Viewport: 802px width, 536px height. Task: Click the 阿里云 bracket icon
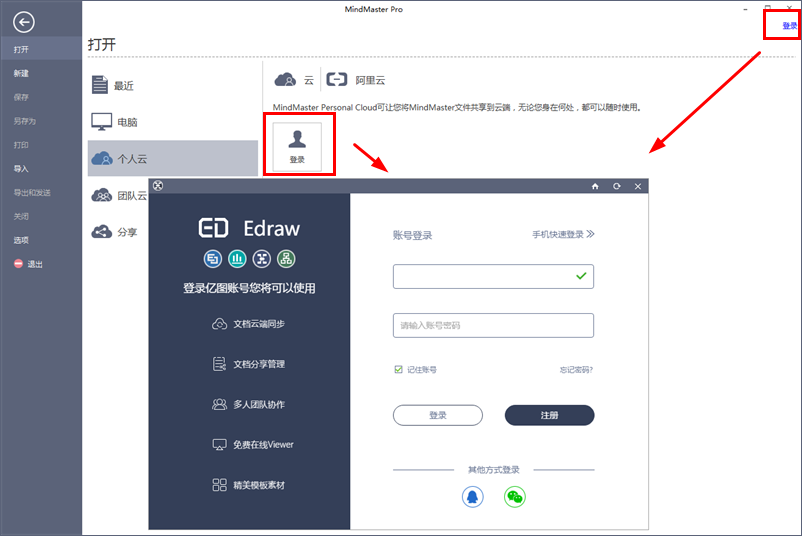(x=337, y=79)
